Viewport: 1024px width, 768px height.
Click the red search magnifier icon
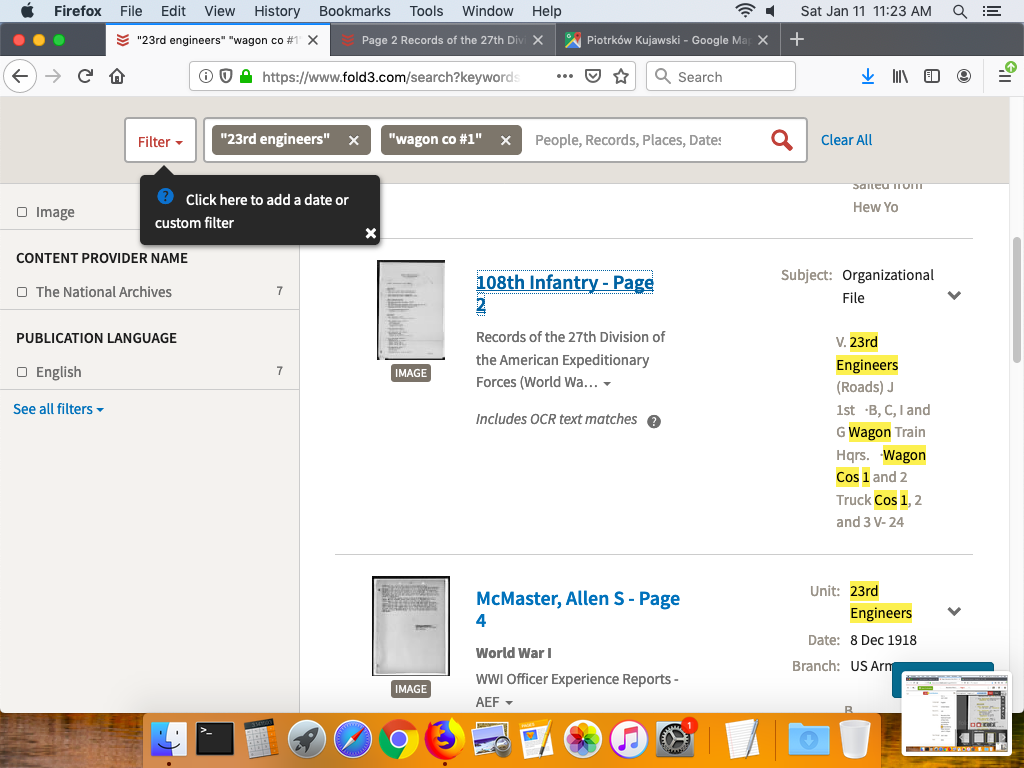coord(781,140)
